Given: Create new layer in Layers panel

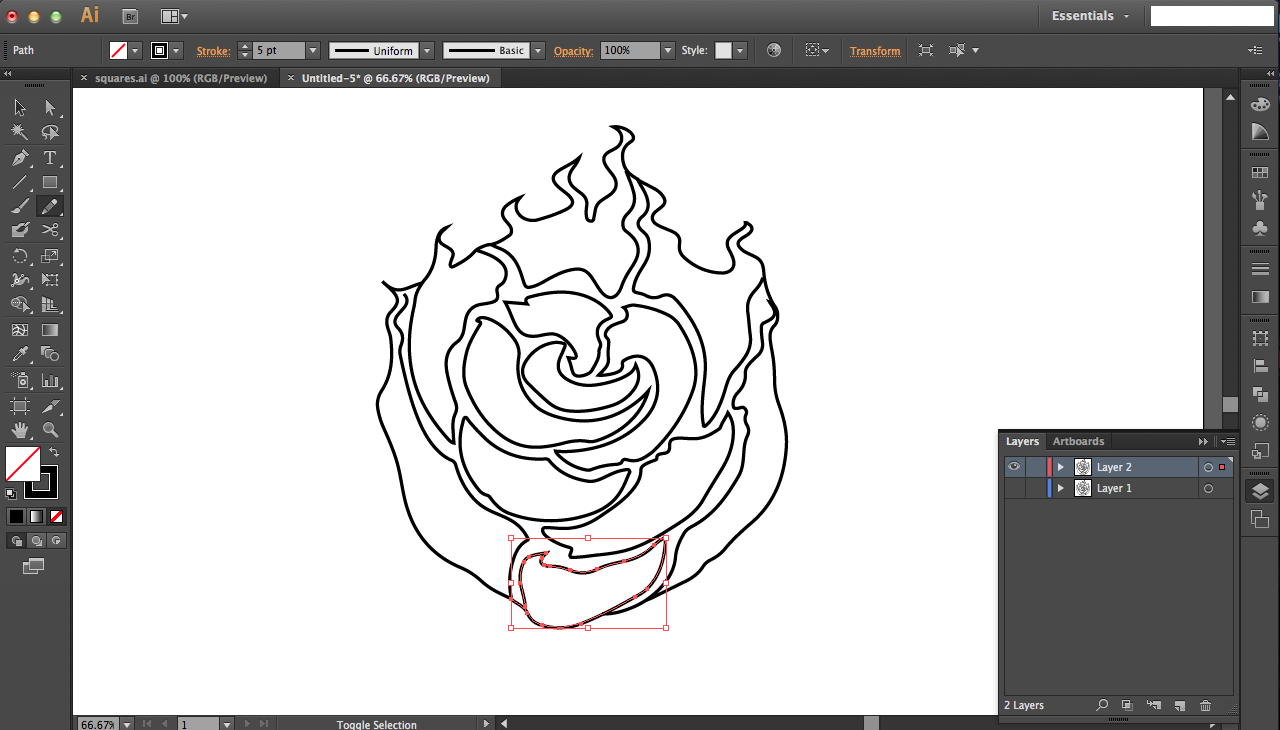Looking at the screenshot, I should [x=1179, y=705].
